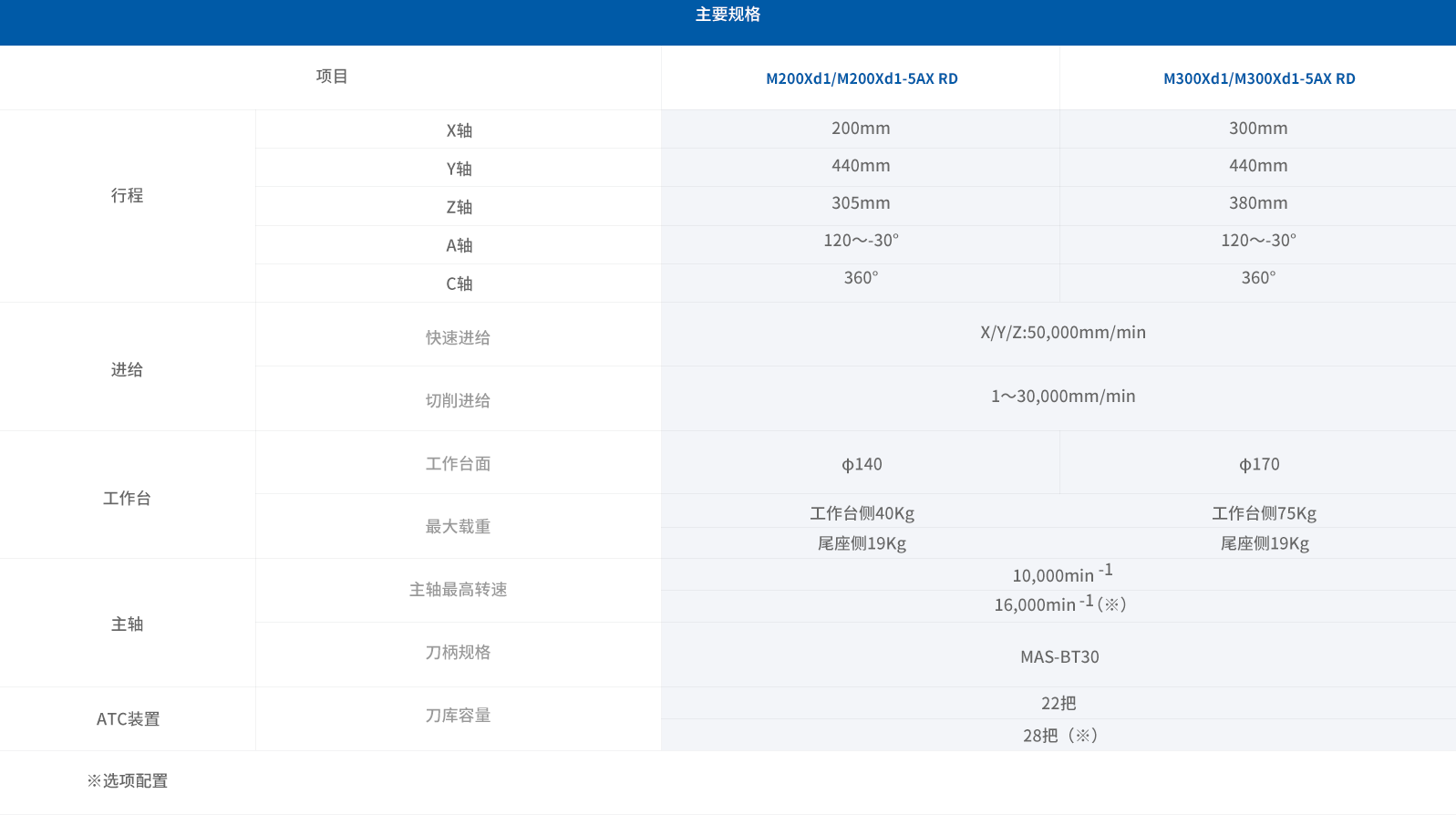This screenshot has height=815, width=1456.
Task: Click the 120～-30° value under M200Xd1
Action: [x=861, y=241]
